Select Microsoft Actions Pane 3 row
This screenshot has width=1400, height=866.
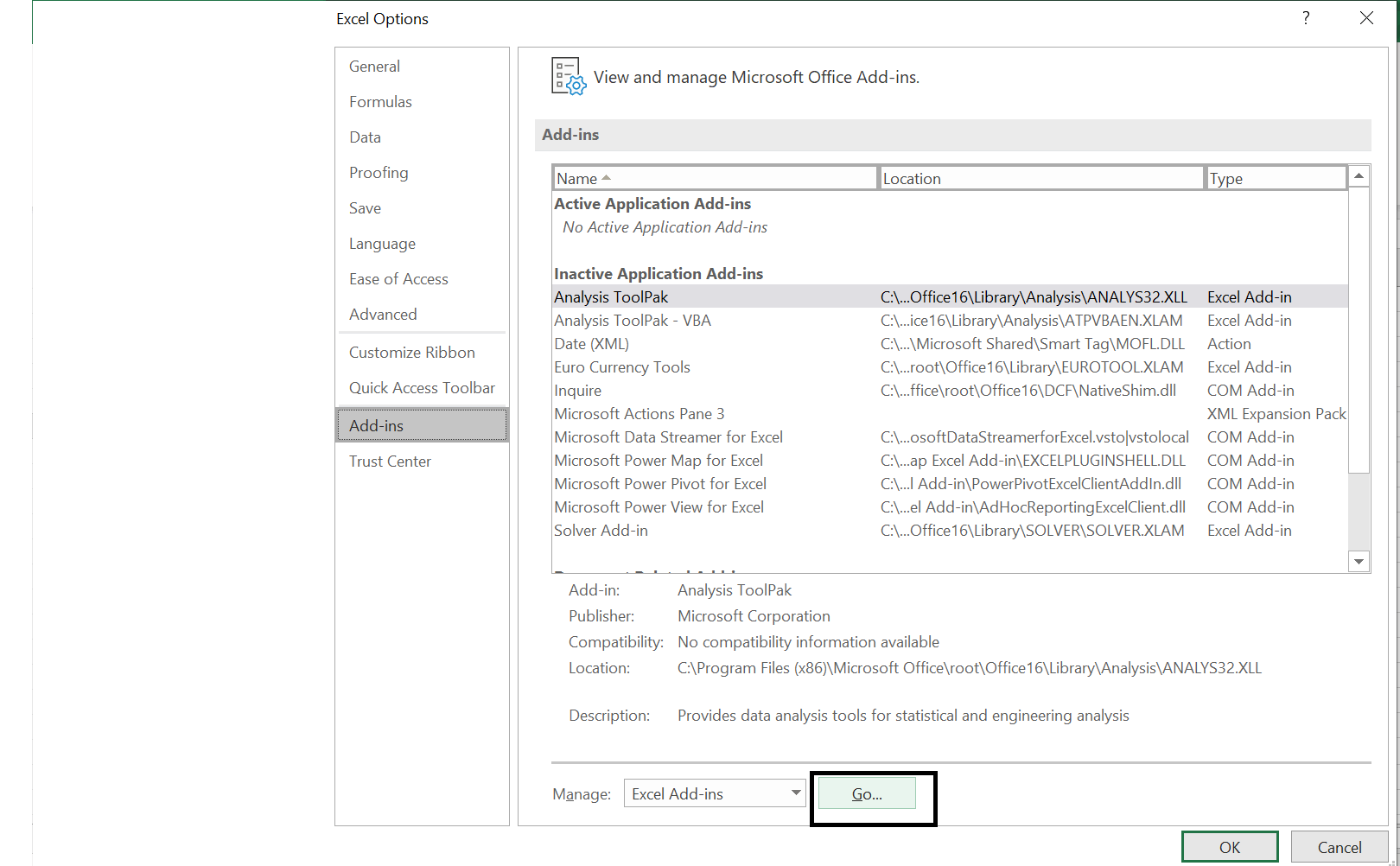tap(950, 413)
